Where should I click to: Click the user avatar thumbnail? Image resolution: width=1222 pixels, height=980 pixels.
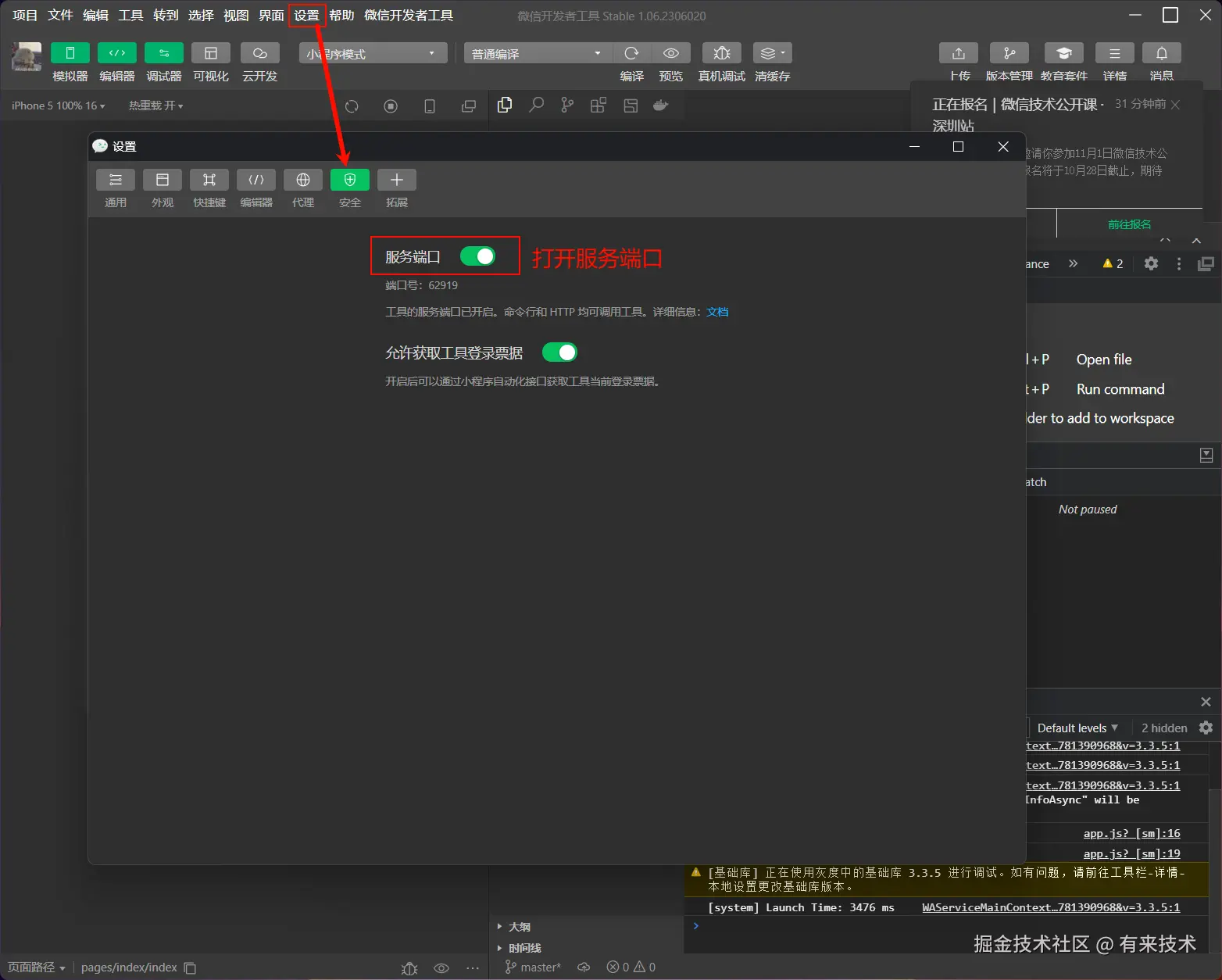coord(27,57)
